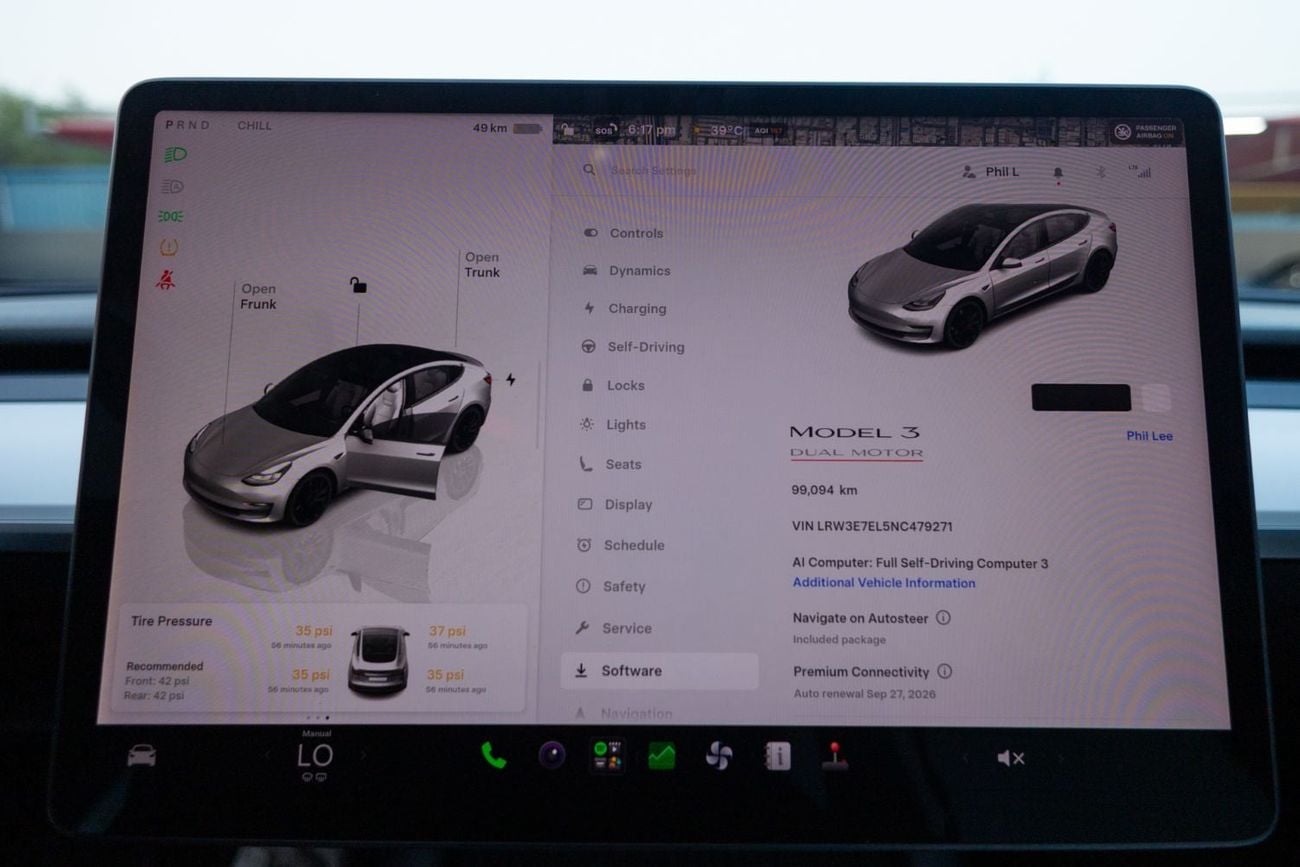Tap the Passenger Airbag status indicator
The width and height of the screenshot is (1300, 867).
tap(1148, 132)
